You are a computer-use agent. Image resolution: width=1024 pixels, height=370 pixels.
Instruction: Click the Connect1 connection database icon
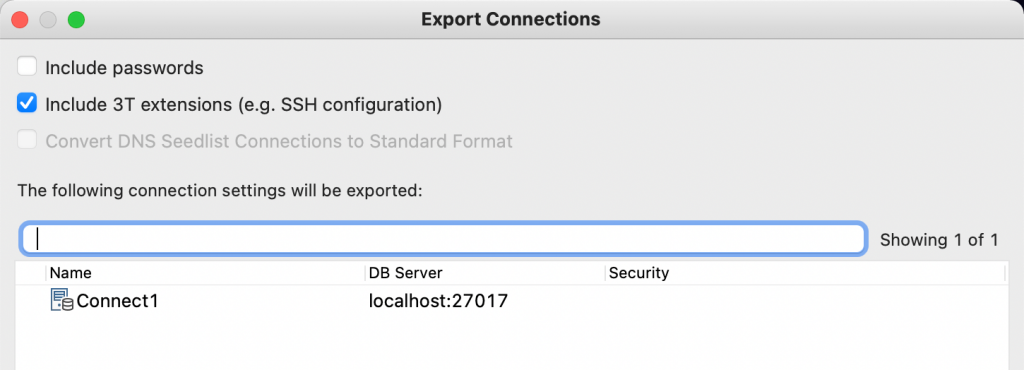(x=62, y=300)
